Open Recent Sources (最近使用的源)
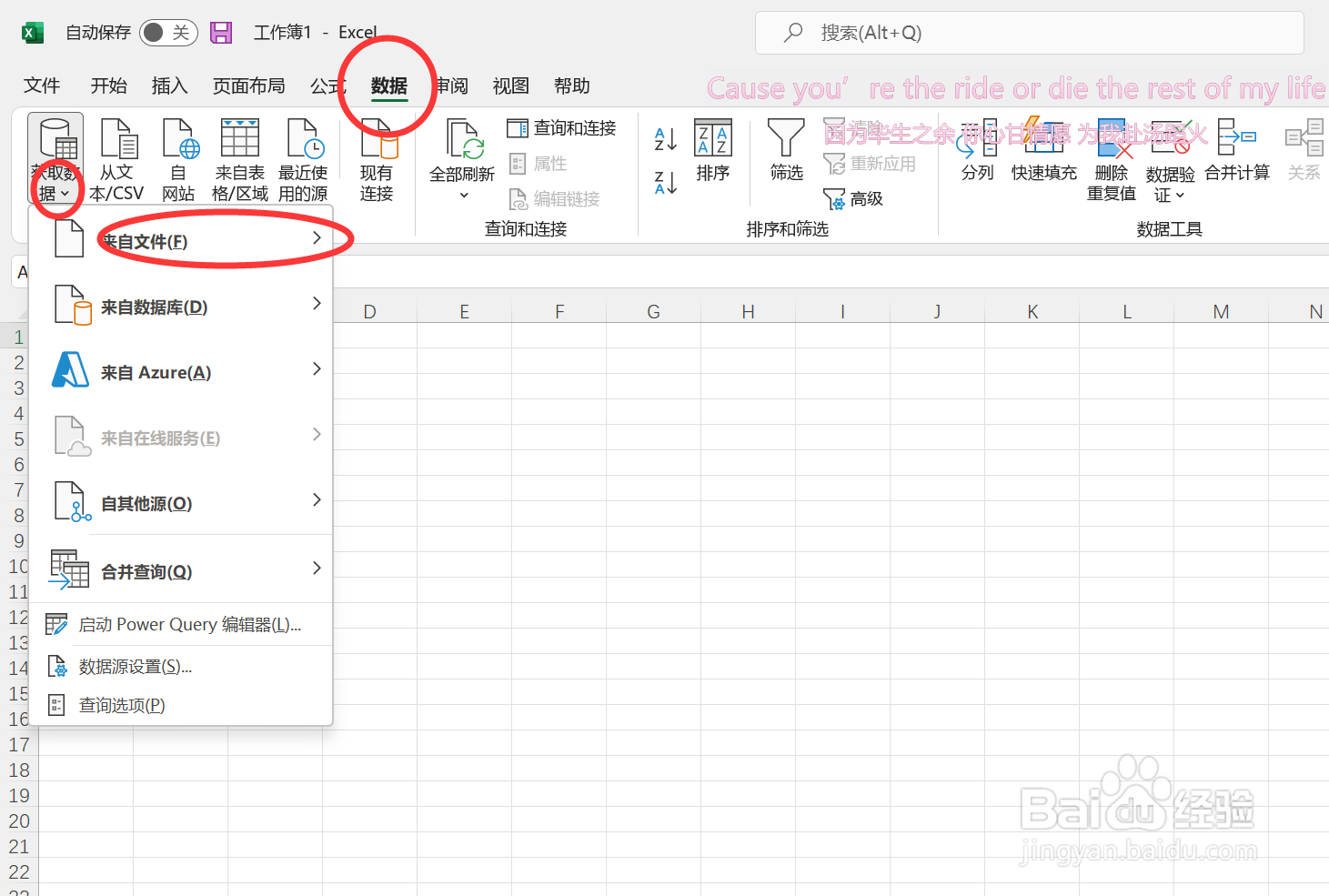The width and height of the screenshot is (1329, 896). click(303, 159)
